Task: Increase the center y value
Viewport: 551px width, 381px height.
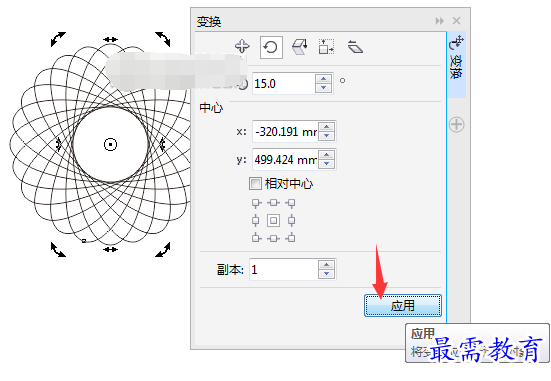Action: (327, 155)
